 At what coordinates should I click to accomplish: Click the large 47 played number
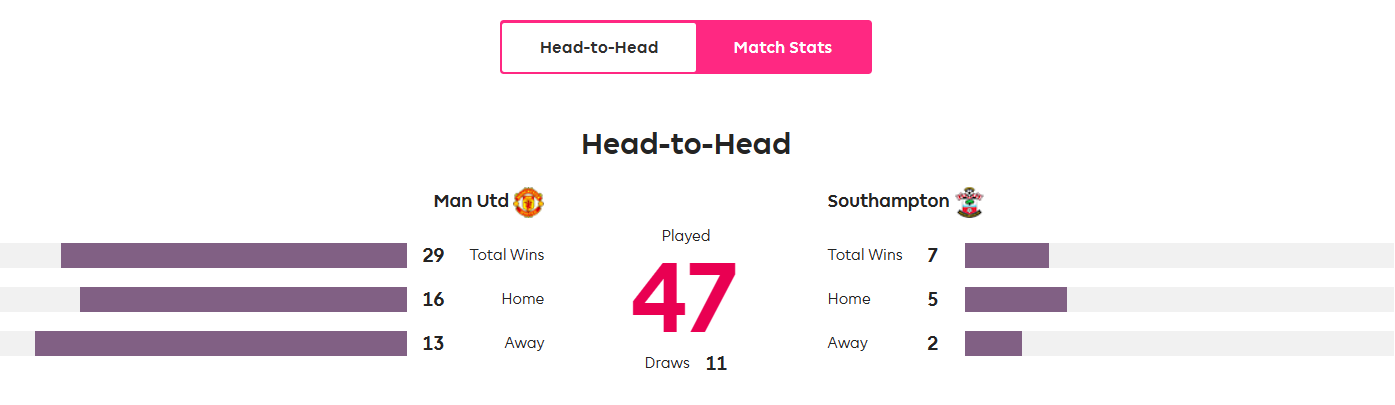coord(685,299)
